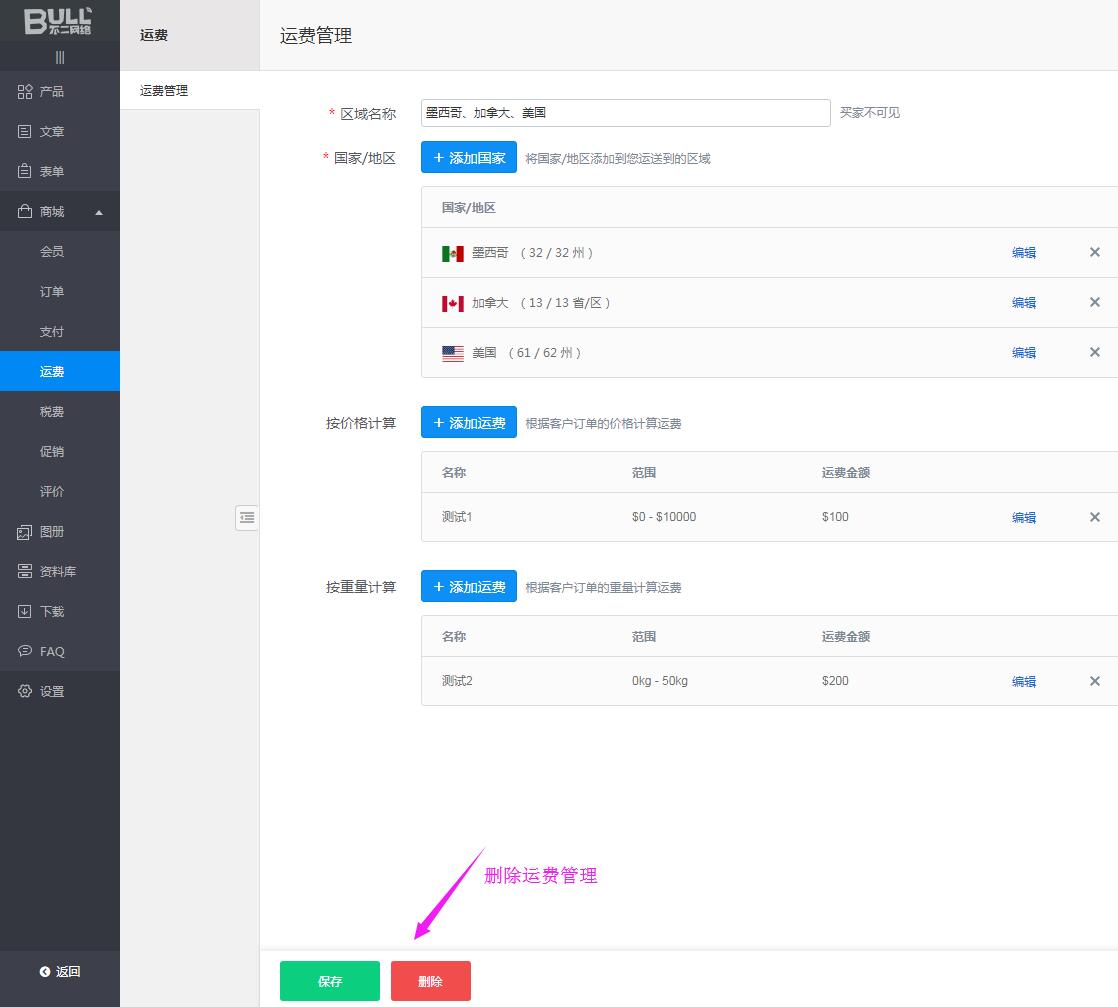
Task: Focus the 区域名称 text field
Action: (x=625, y=113)
